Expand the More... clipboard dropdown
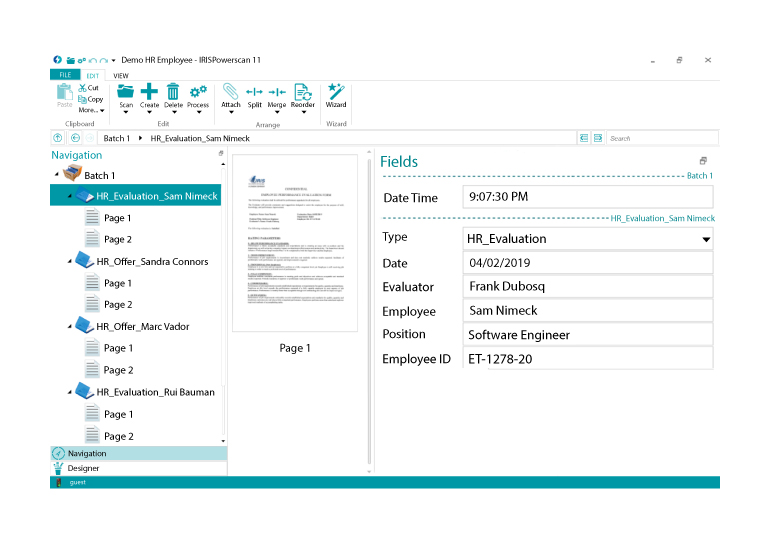Viewport: 770px width, 540px height. coord(91,110)
